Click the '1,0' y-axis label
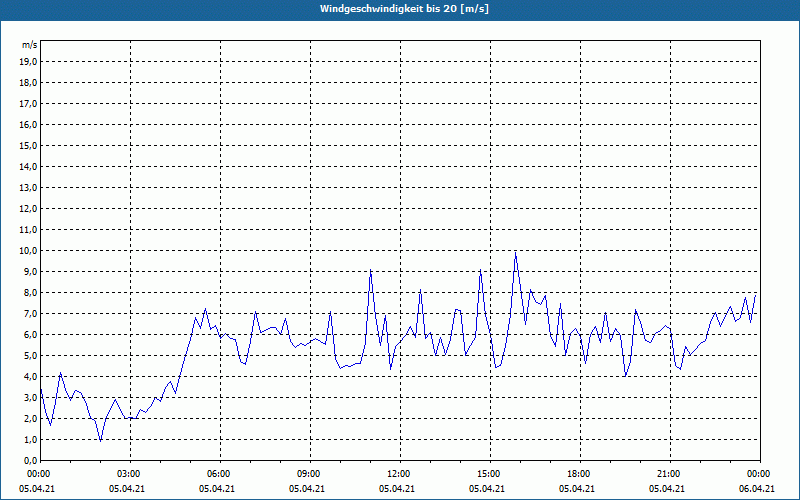Screen dimensions: 800x500 point(30,439)
